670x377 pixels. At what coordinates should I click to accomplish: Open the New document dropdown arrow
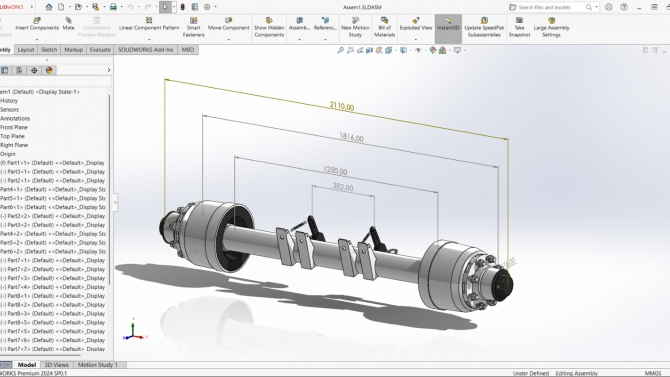point(69,7)
